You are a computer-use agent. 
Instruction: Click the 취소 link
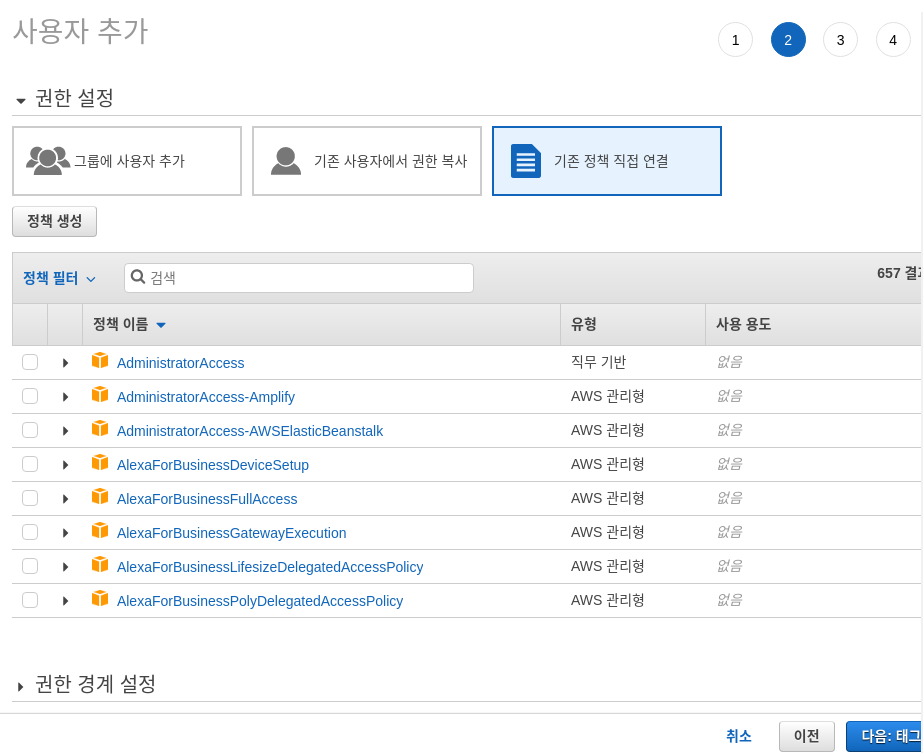tap(738, 736)
